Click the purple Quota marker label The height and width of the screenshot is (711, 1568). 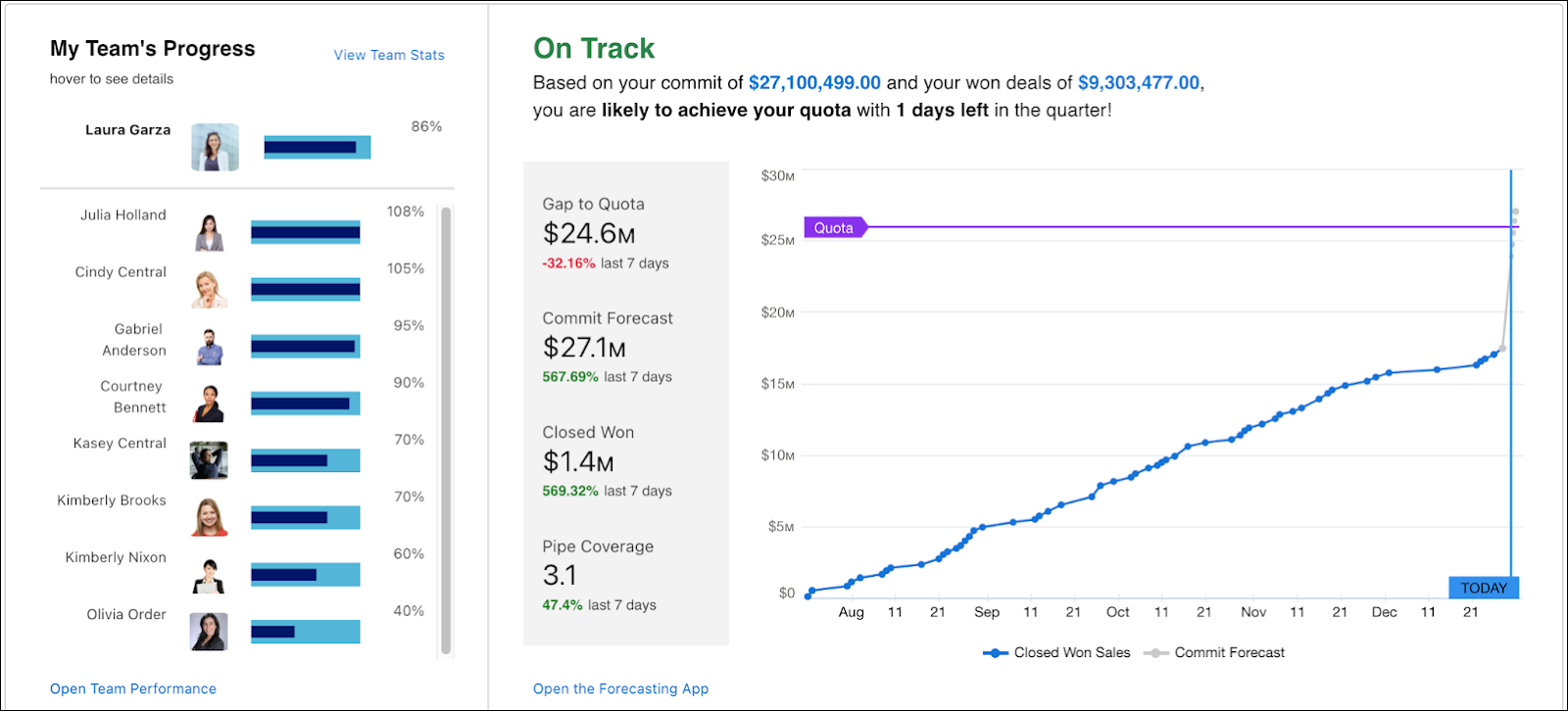pos(835,227)
